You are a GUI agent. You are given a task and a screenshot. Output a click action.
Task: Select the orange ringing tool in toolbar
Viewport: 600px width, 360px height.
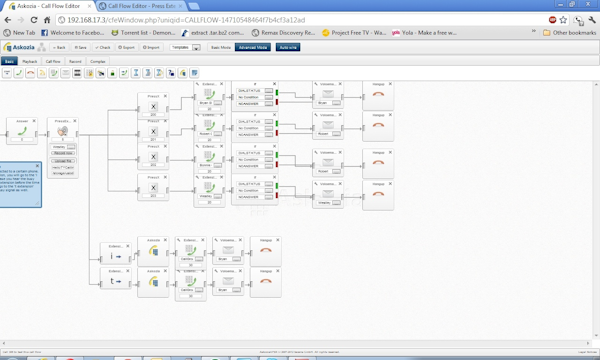point(42,73)
